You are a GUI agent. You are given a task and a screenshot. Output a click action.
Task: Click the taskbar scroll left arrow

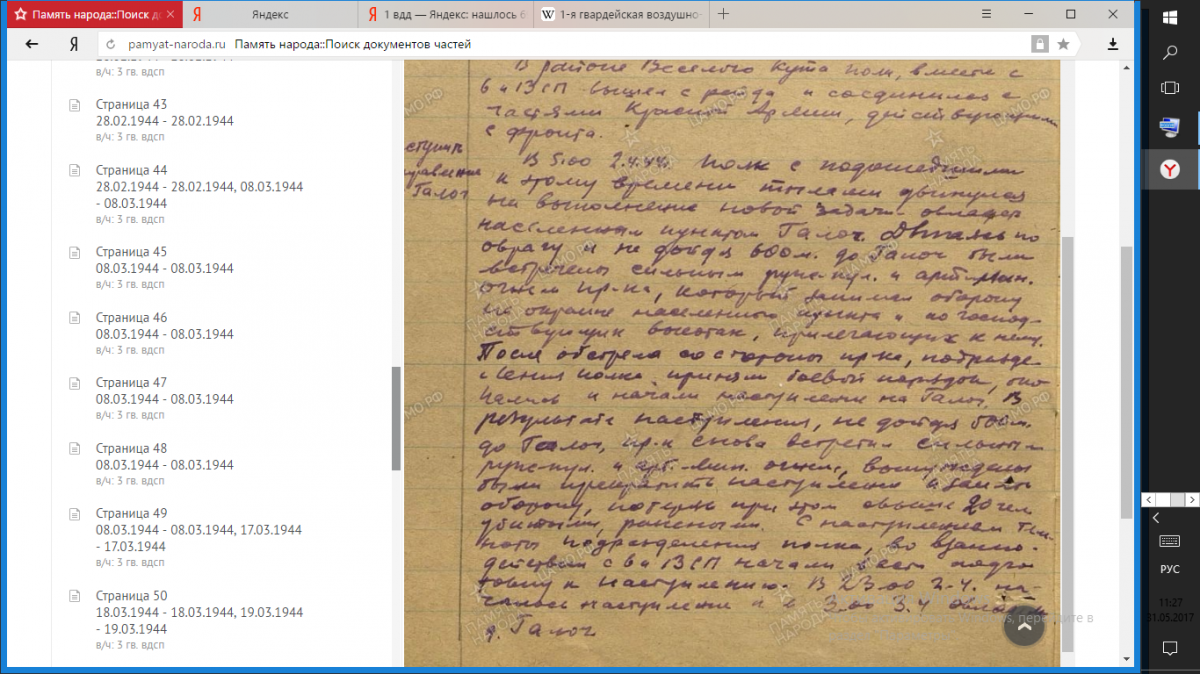click(x=1150, y=499)
